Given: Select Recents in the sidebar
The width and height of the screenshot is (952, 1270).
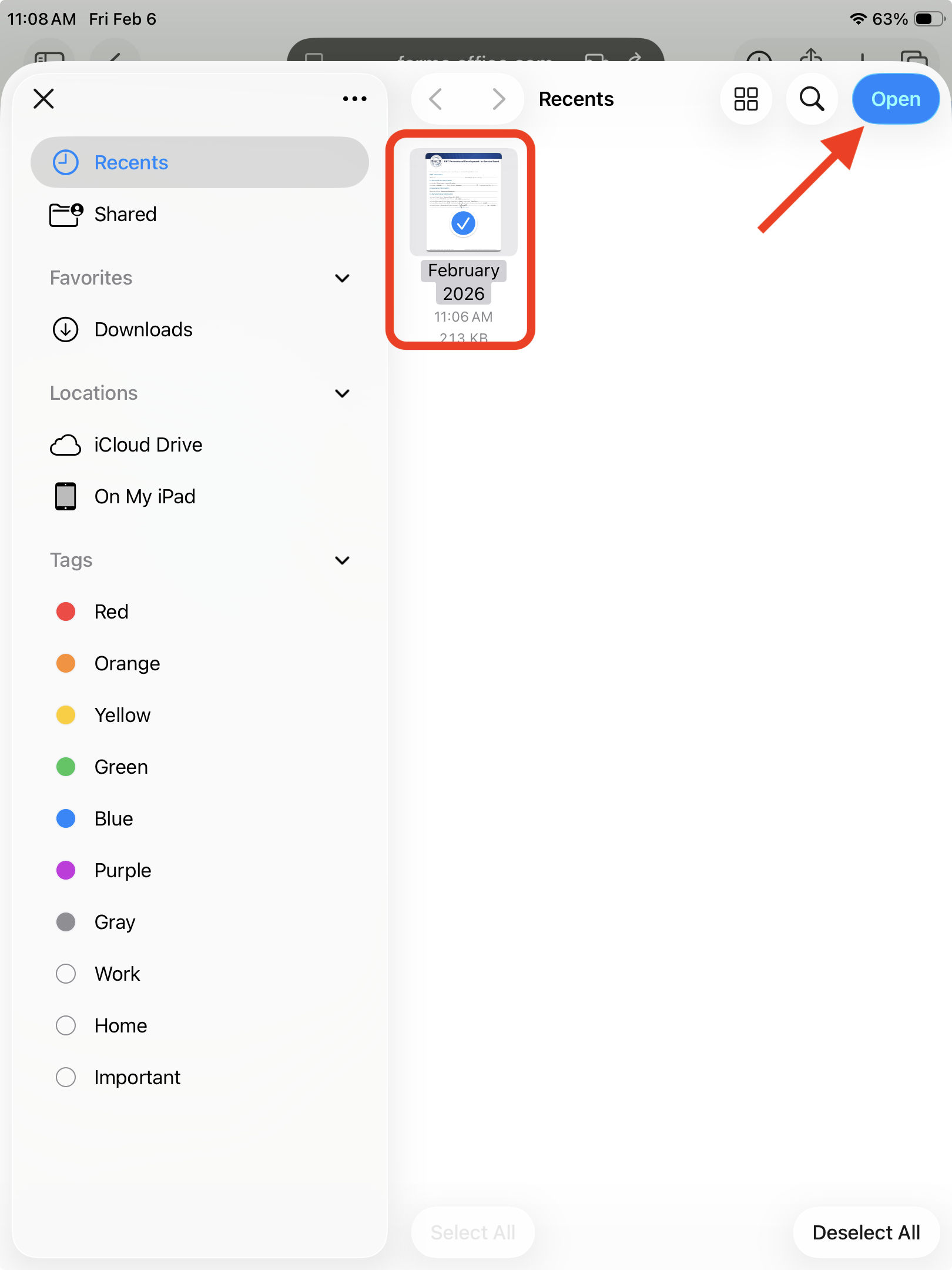Looking at the screenshot, I should pyautogui.click(x=200, y=162).
